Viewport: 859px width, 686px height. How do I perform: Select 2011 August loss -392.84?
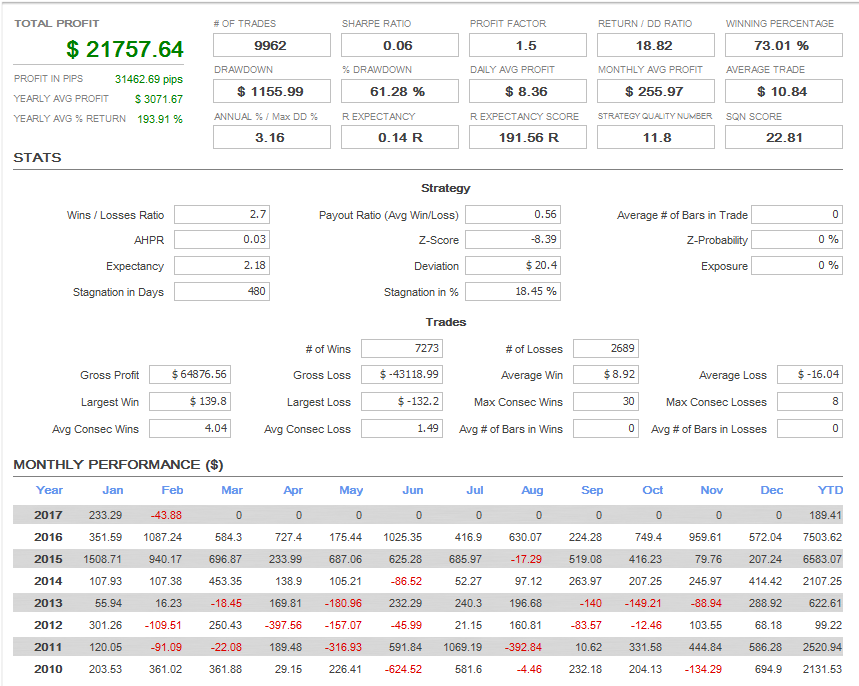[523, 647]
